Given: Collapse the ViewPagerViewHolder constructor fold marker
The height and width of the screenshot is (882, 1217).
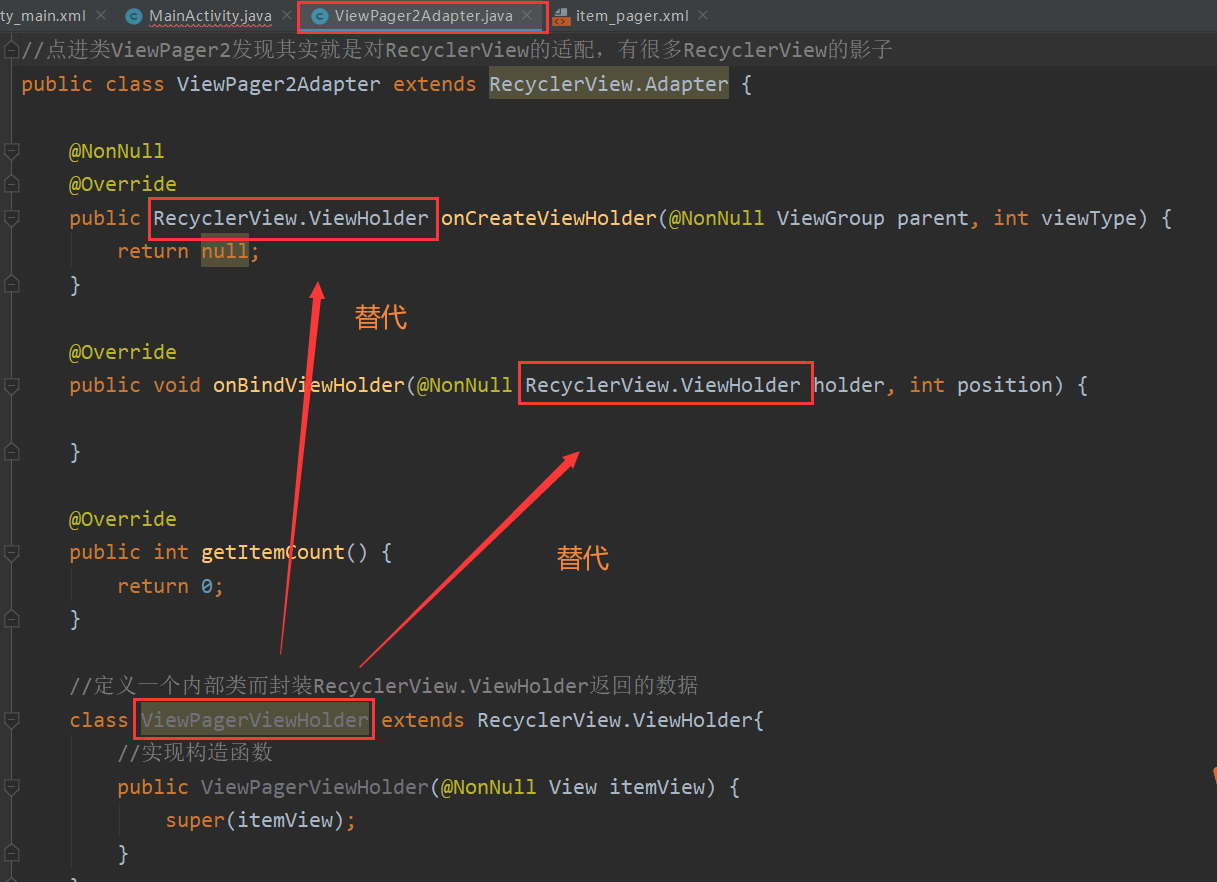Looking at the screenshot, I should [12, 787].
